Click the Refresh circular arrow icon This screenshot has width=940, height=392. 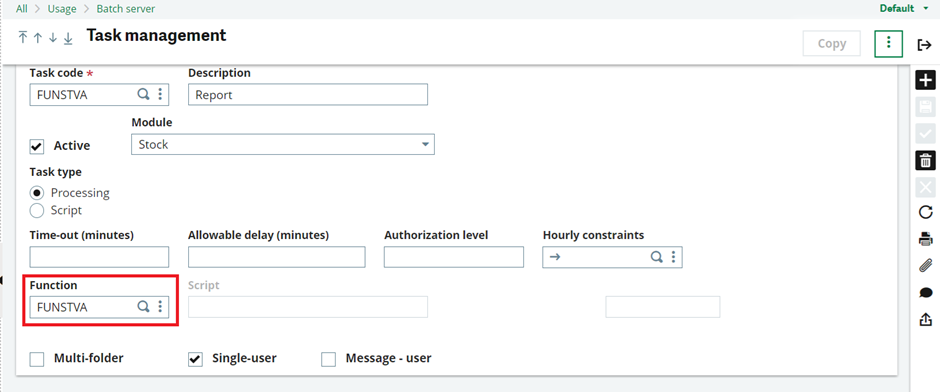click(926, 212)
